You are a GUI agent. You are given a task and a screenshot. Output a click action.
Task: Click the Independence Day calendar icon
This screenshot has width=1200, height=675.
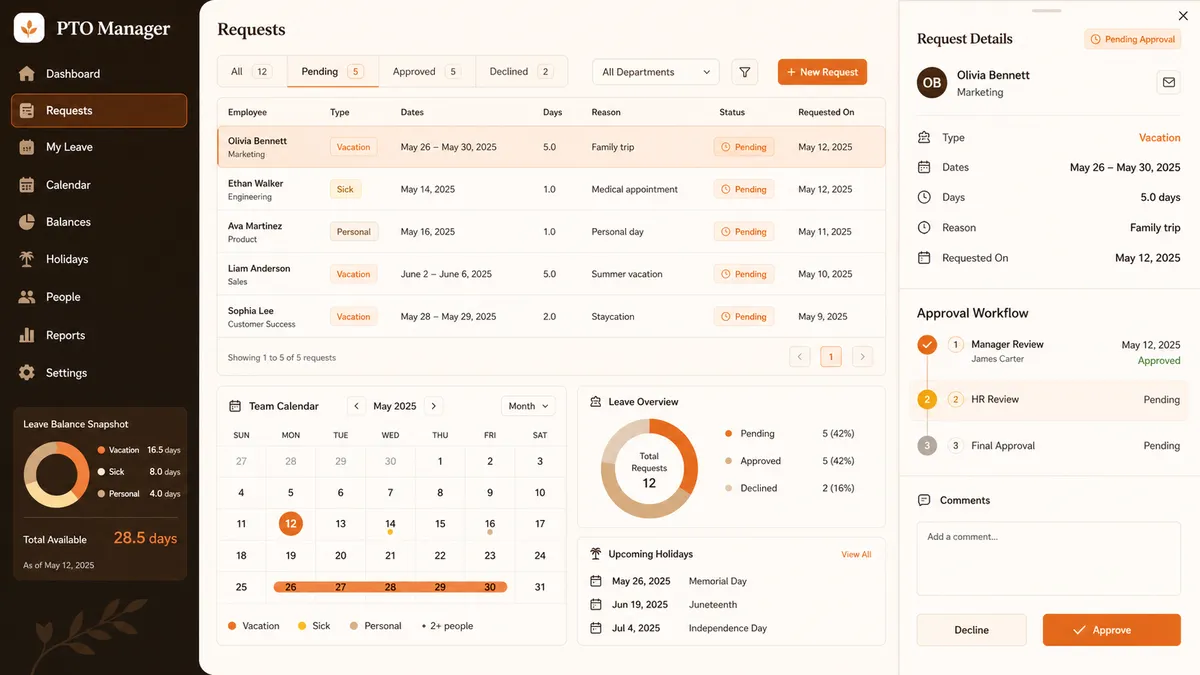[x=596, y=628]
